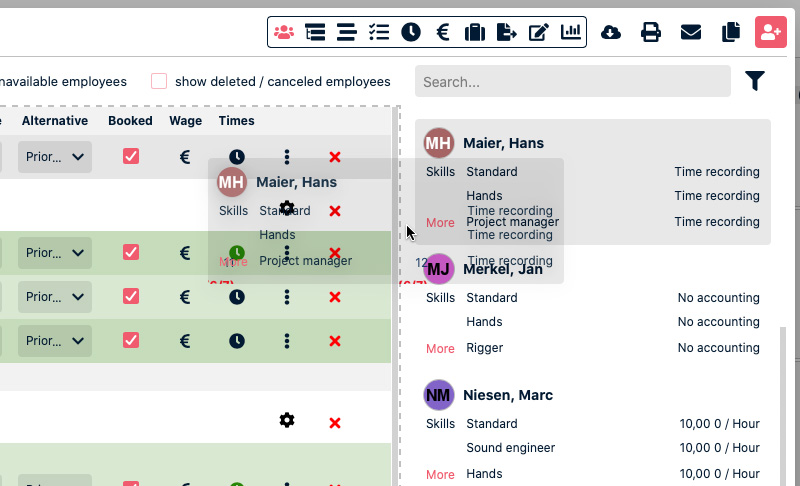The image size is (800, 486).
Task: Click the copy documents icon
Action: [x=731, y=32]
